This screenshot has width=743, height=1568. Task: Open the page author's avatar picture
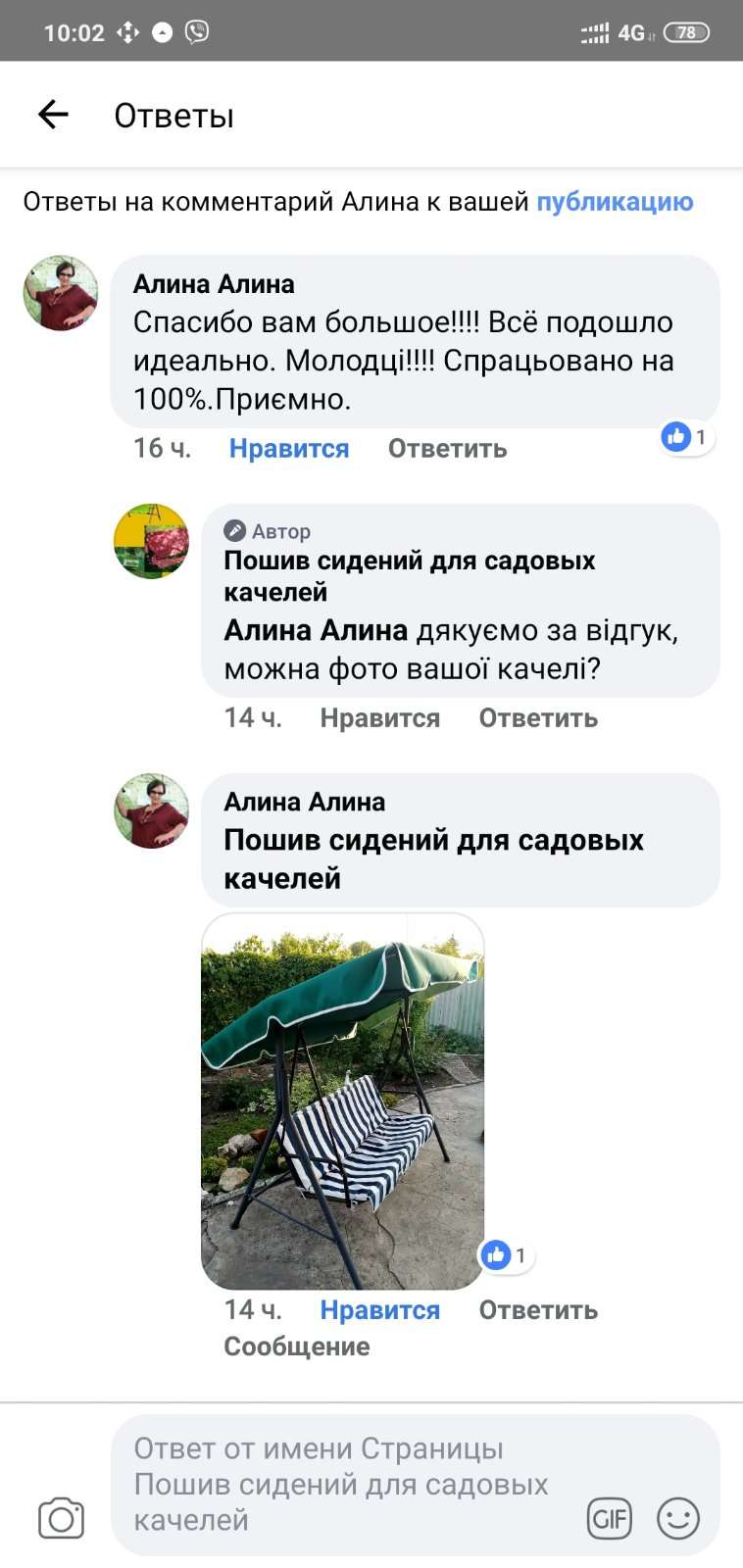tap(151, 541)
